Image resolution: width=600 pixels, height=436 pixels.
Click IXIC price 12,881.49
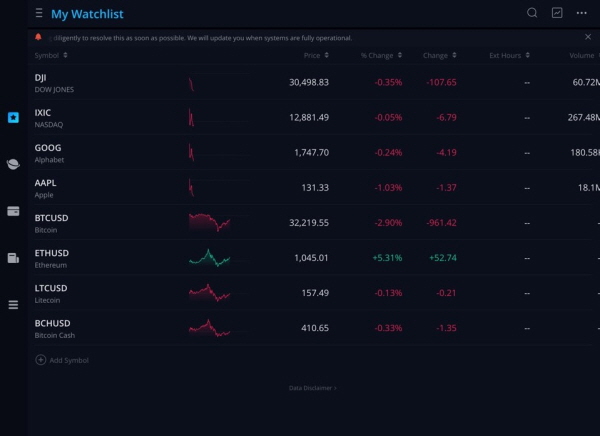point(309,118)
